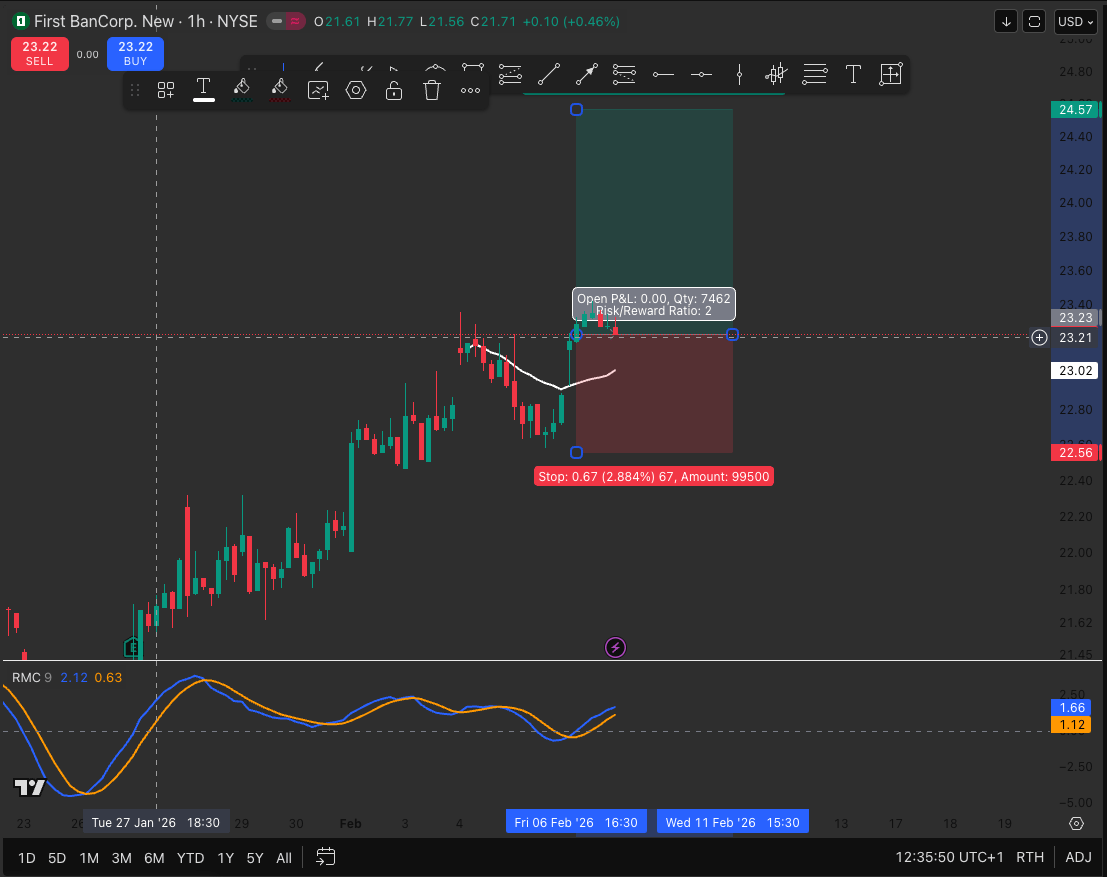Switch to 5Y range
Viewport: 1107px width, 877px height.
click(x=255, y=858)
